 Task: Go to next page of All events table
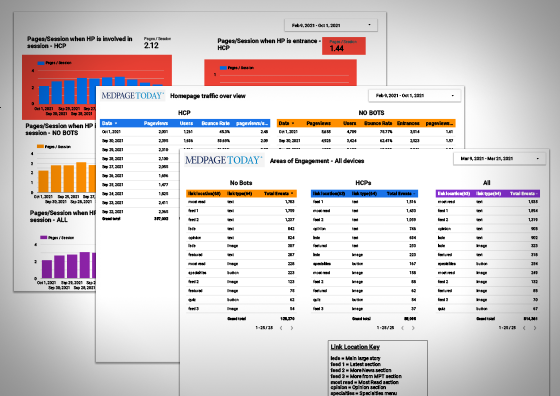coord(535,328)
